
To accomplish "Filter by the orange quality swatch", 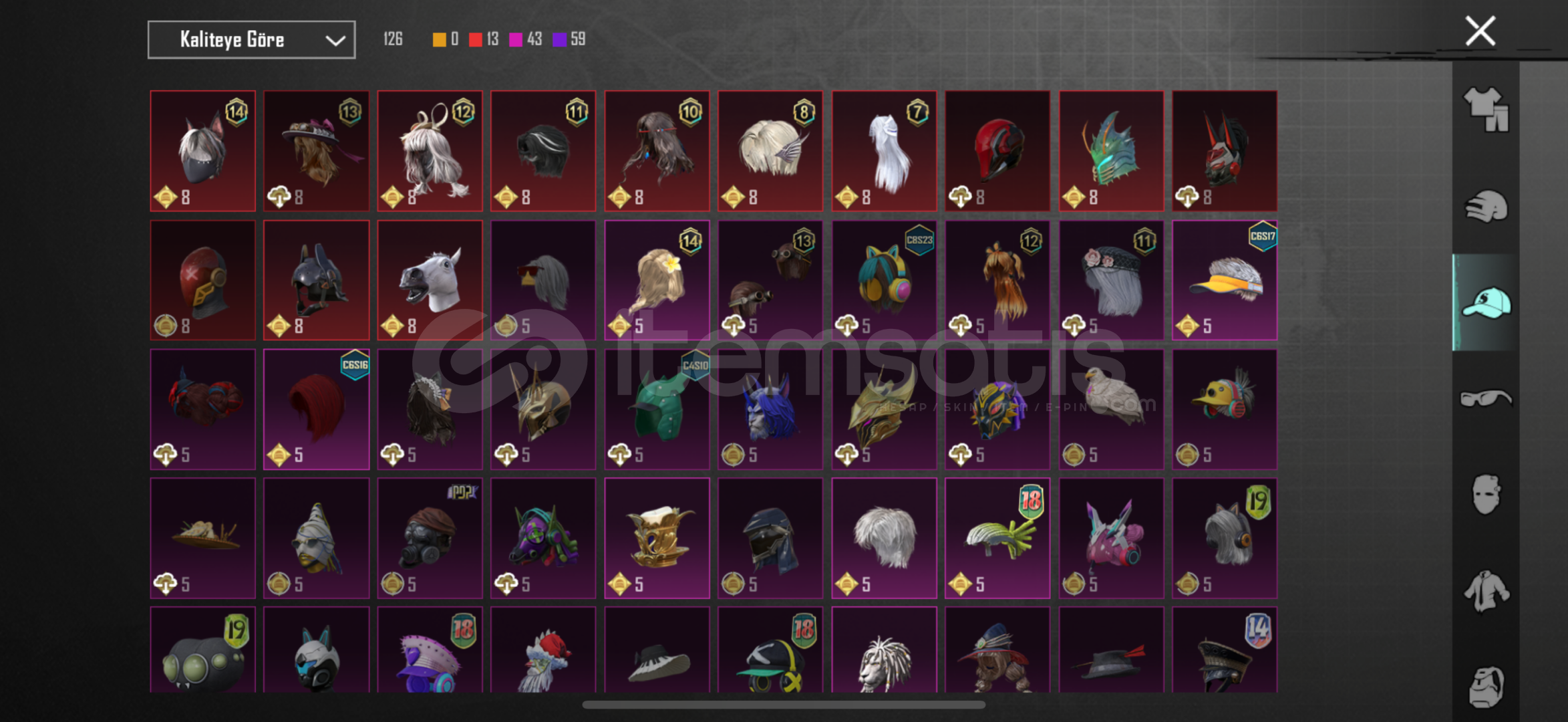I will coord(439,39).
